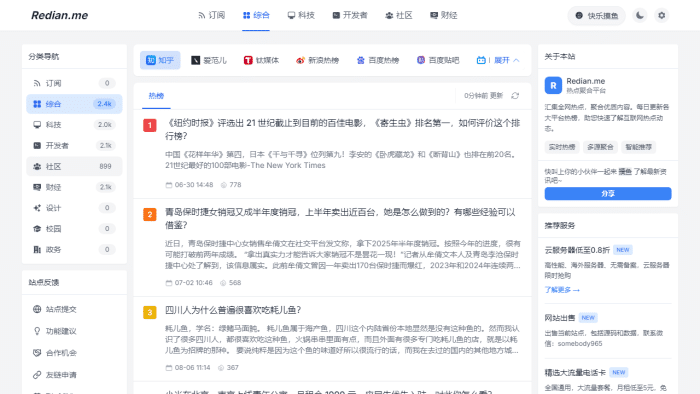Select 订阅 in the sidebar category list
700x394 pixels.
point(74,83)
